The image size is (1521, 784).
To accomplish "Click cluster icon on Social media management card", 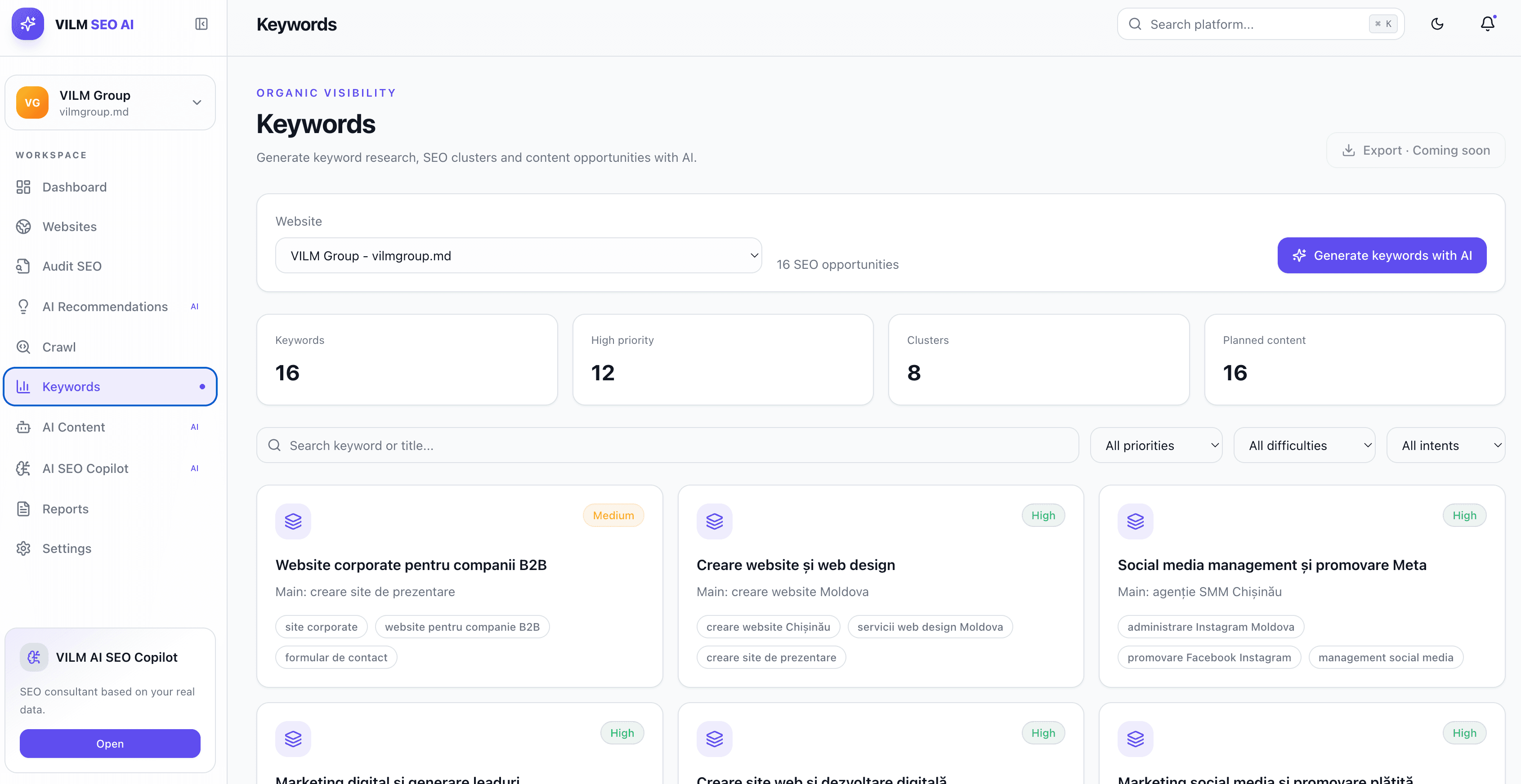I will coord(1136,521).
